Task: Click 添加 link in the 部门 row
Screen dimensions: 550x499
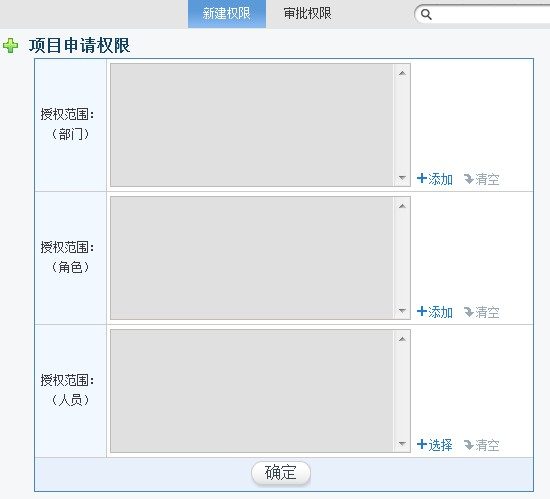Action: coord(435,179)
